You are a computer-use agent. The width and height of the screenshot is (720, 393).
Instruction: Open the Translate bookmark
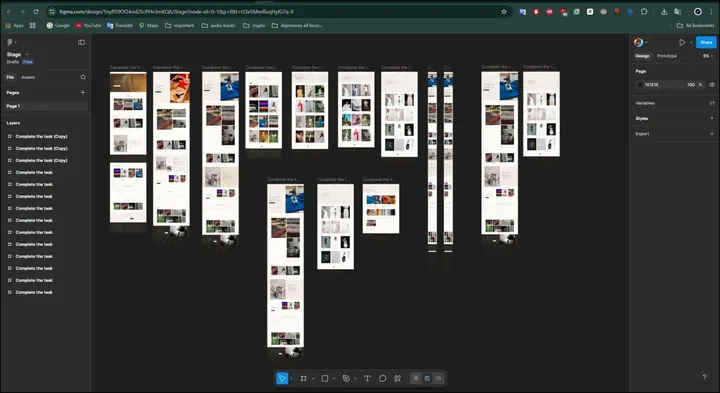[120, 25]
